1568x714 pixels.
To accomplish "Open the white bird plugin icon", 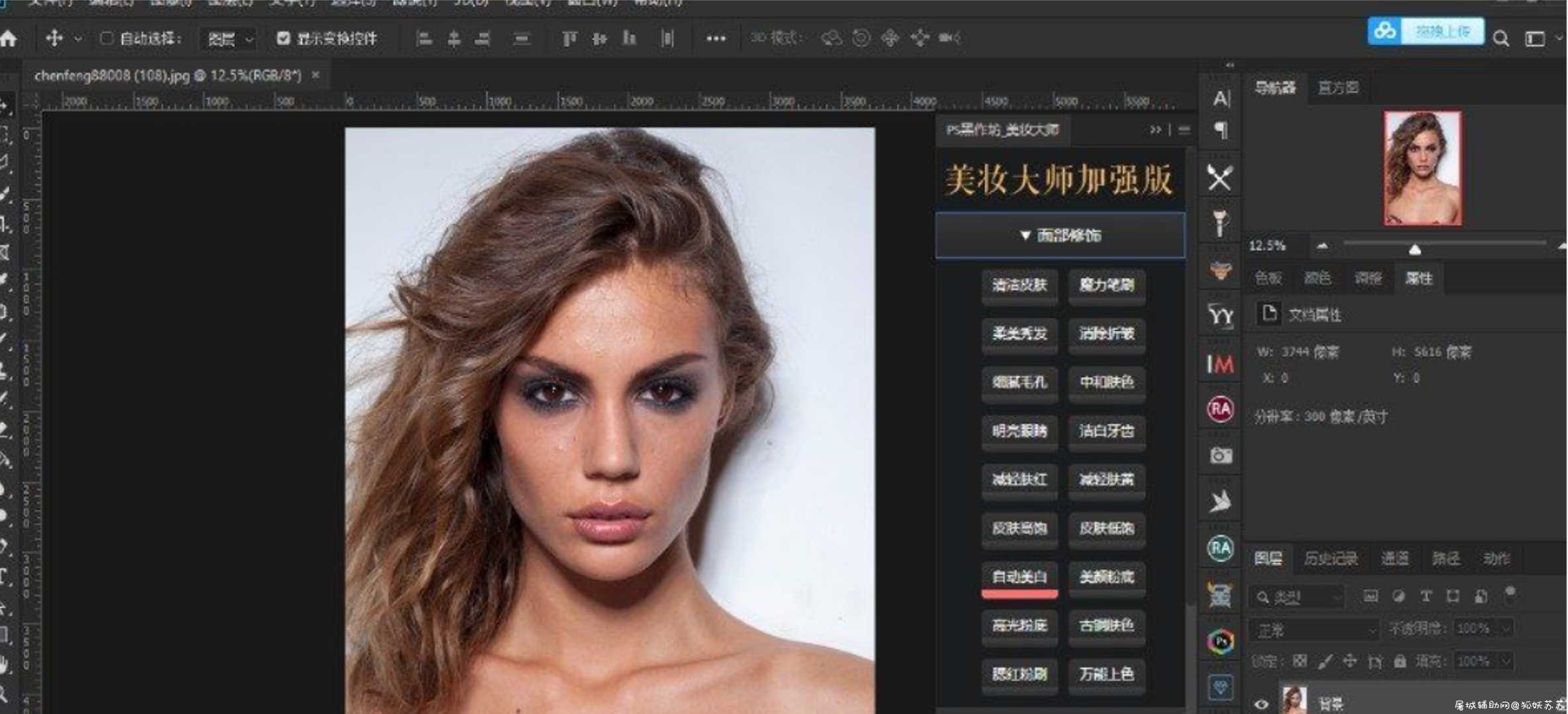I will coord(1220,501).
